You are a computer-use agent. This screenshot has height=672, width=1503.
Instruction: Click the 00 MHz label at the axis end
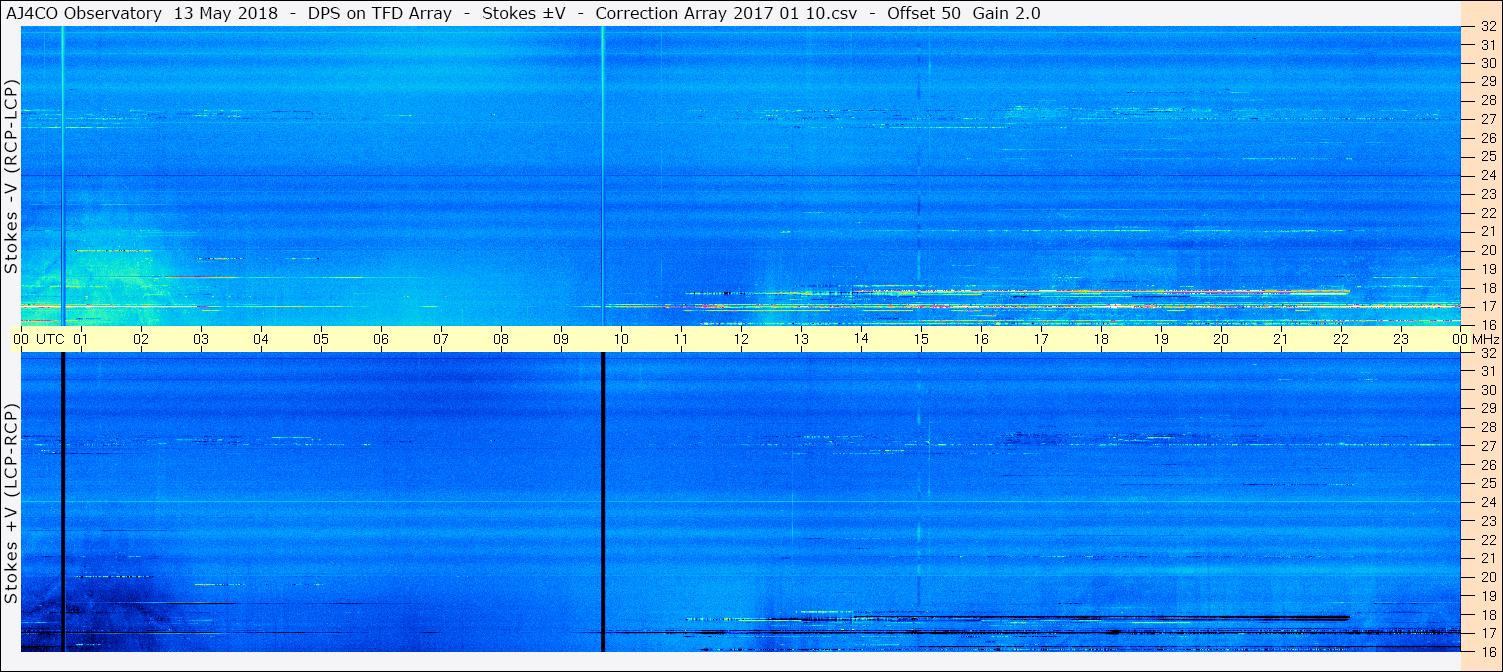coord(1475,339)
